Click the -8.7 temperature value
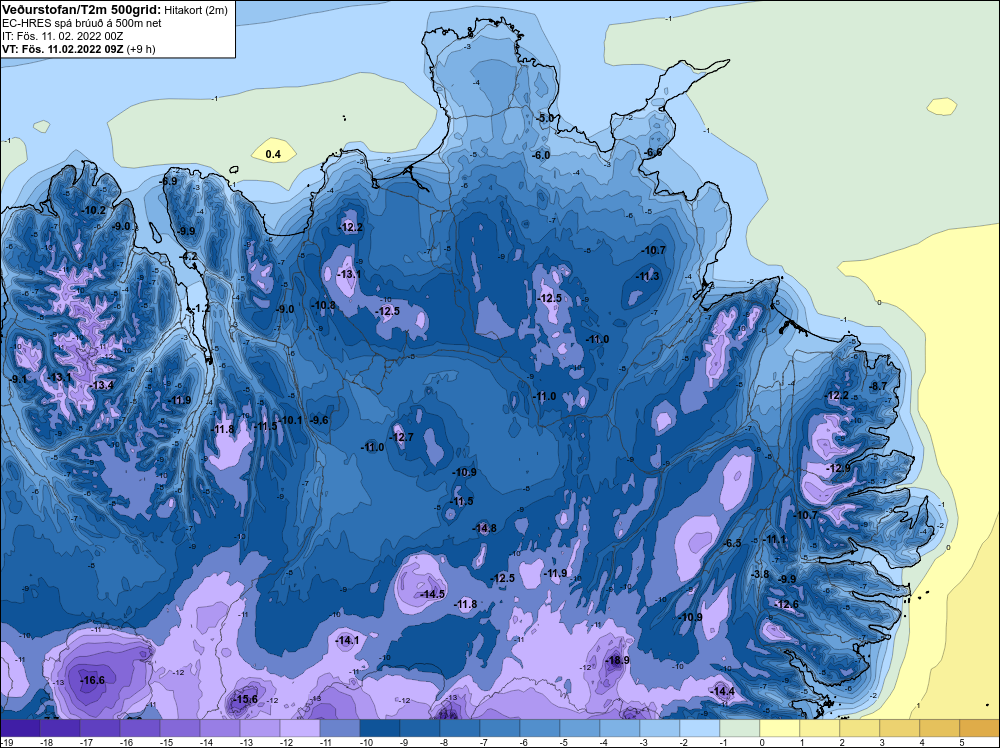 [878, 386]
